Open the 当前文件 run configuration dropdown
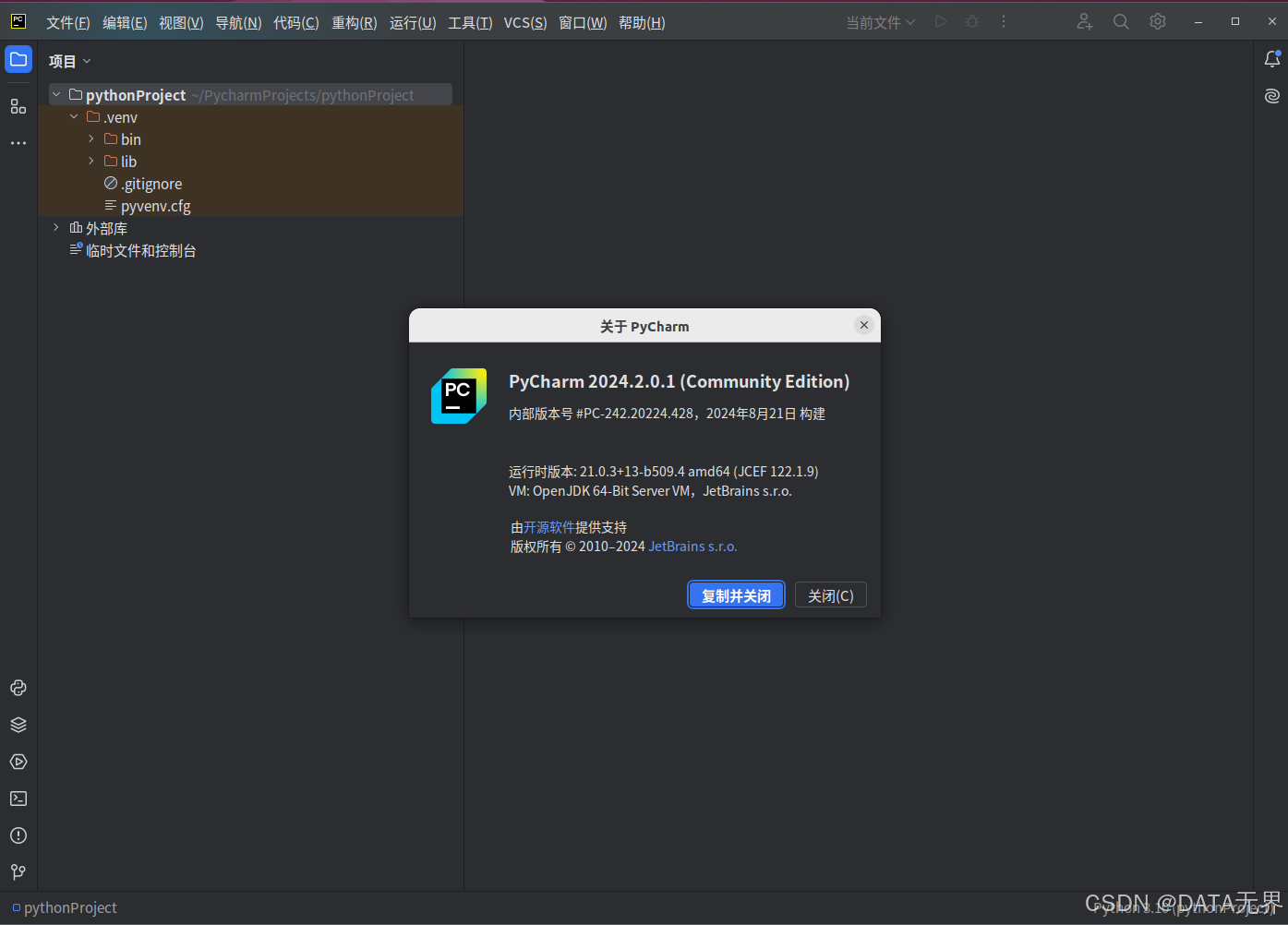 click(x=881, y=22)
